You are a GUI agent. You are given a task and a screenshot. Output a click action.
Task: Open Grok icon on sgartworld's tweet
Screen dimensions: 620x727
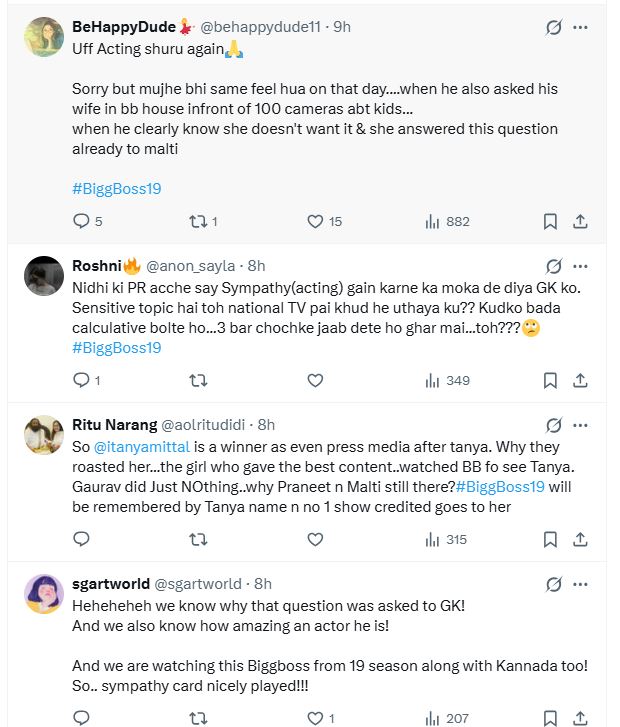553,584
